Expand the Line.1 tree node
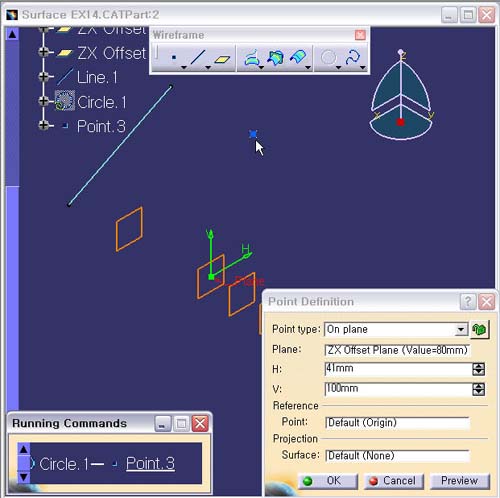This screenshot has width=500, height=498. click(x=44, y=77)
